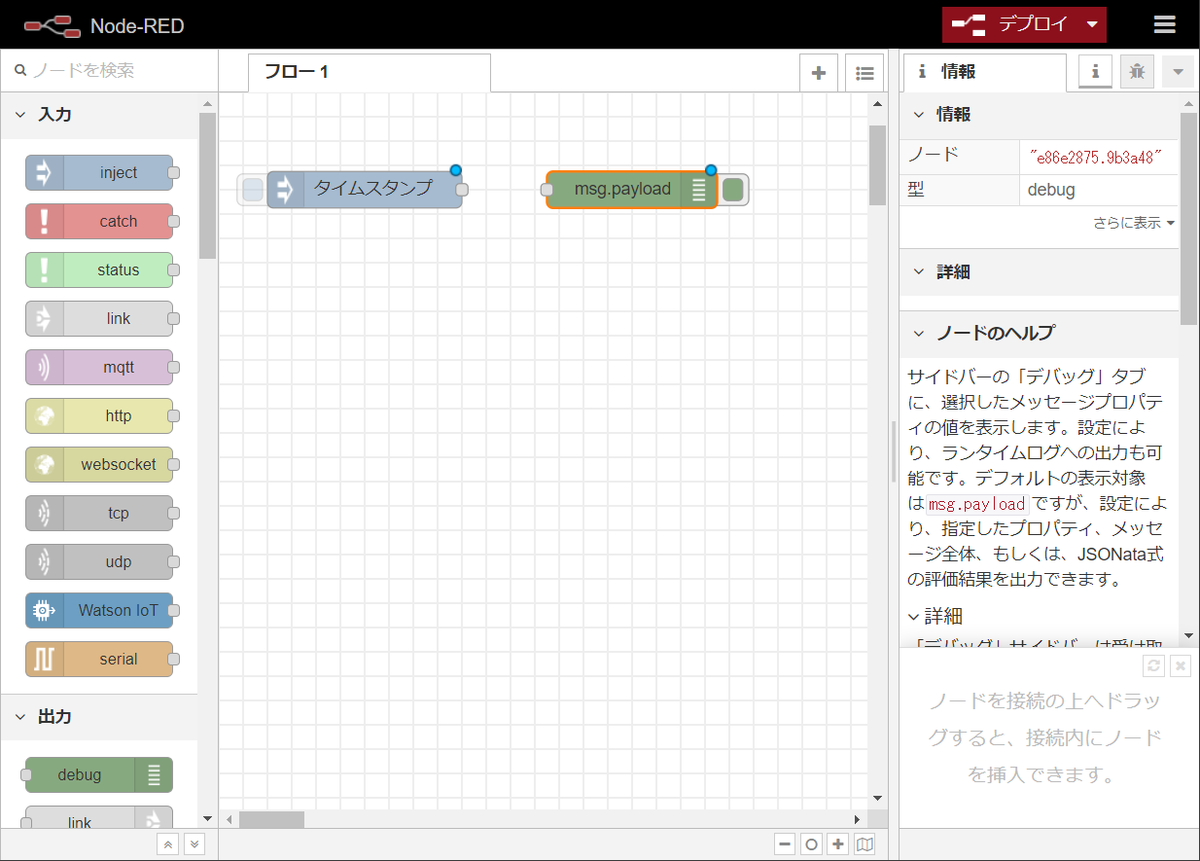Image resolution: width=1200 pixels, height=861 pixels.
Task: Select the websocket node icon
Action: (100, 465)
